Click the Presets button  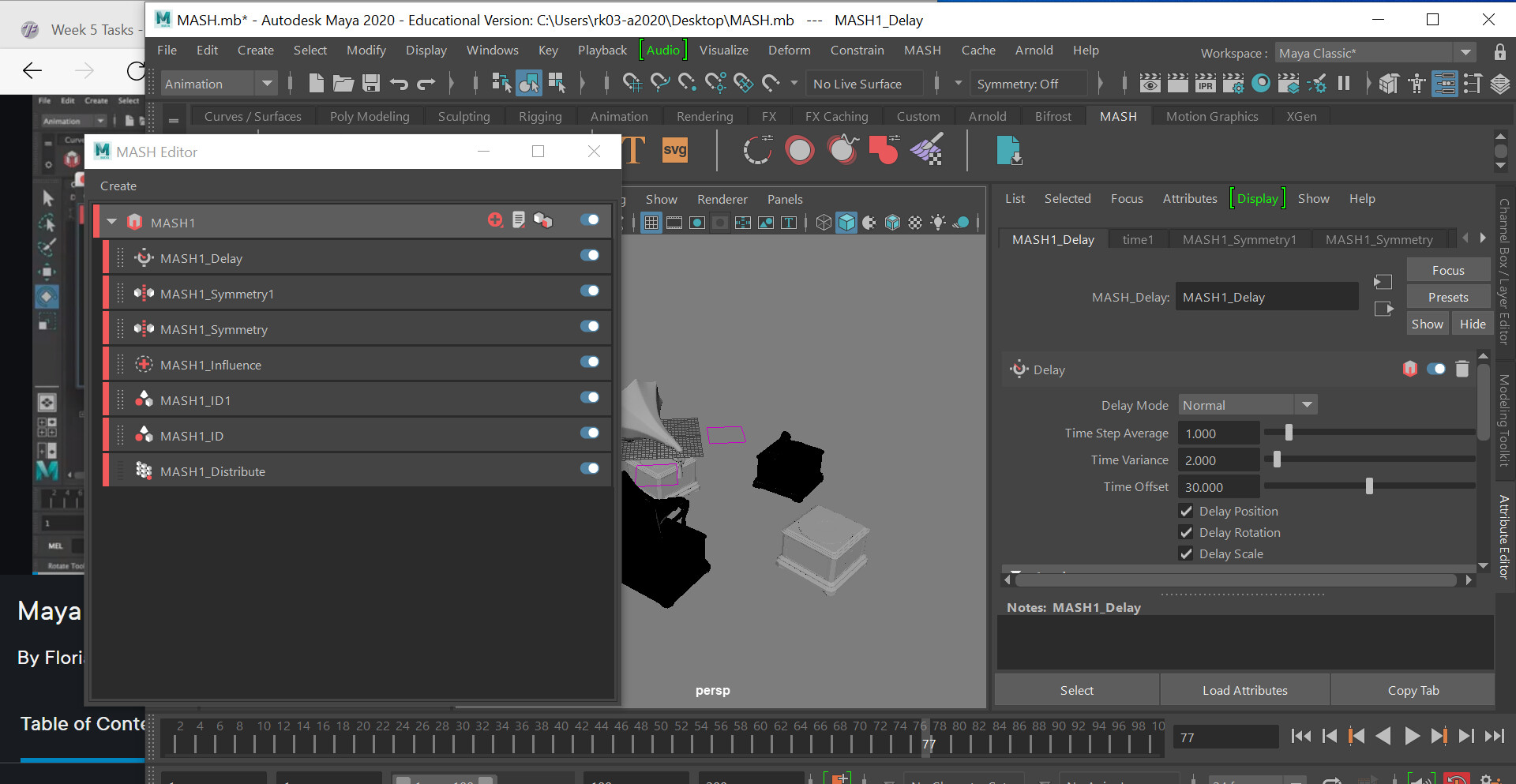pos(1447,297)
